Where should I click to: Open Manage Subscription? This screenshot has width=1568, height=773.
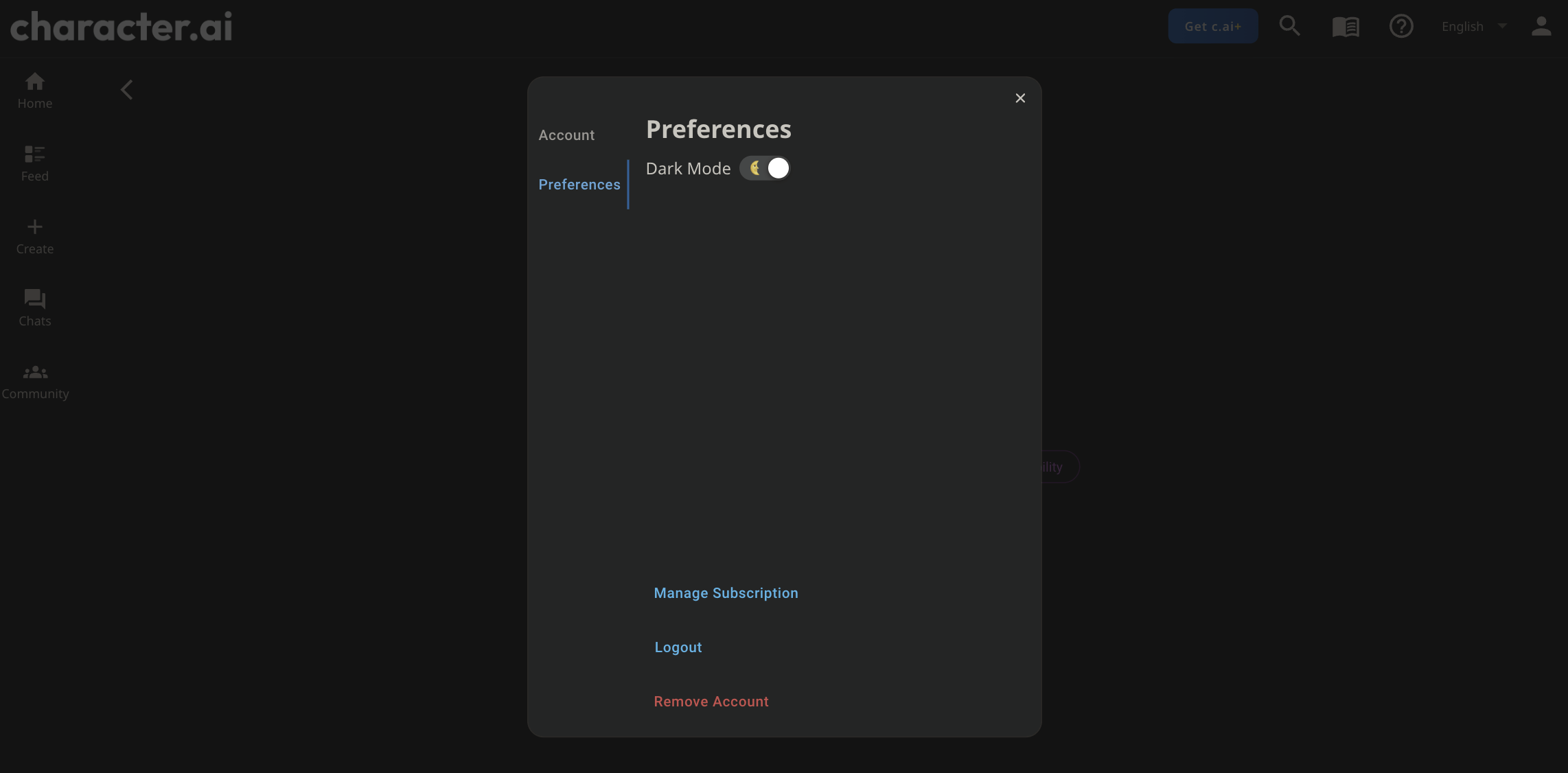pyautogui.click(x=726, y=592)
